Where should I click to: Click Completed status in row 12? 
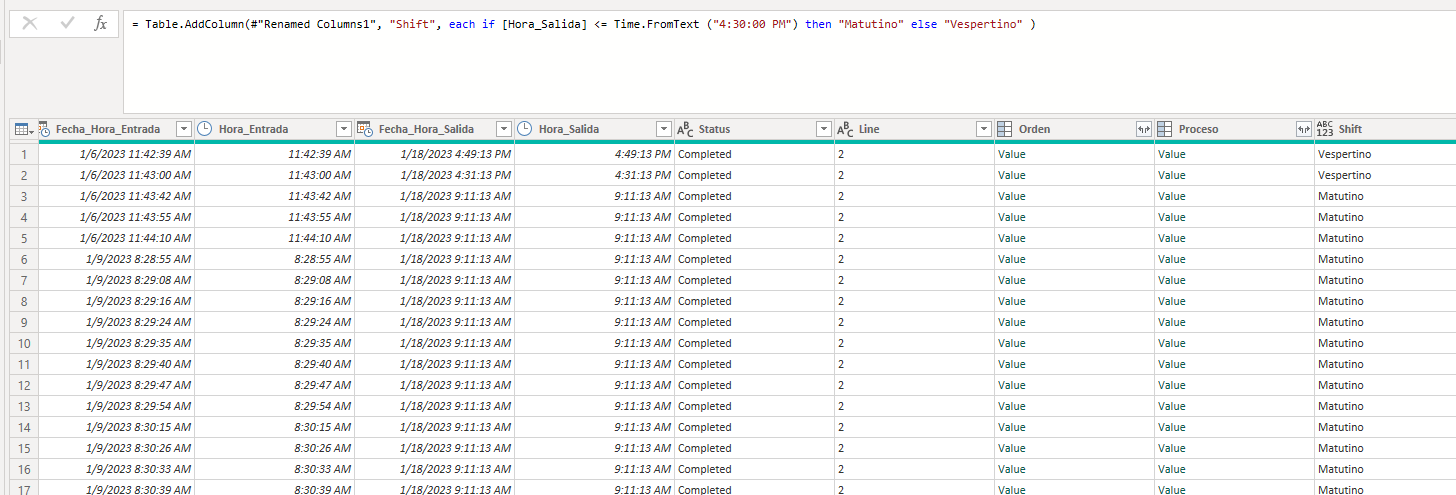click(x=704, y=385)
